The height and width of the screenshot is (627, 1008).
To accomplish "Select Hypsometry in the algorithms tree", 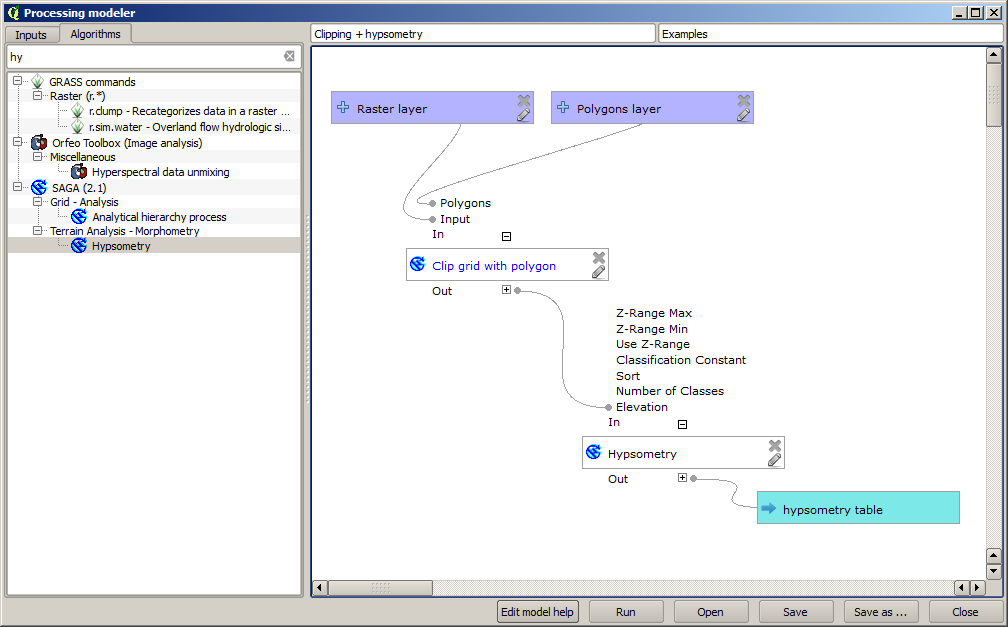I will pos(121,246).
